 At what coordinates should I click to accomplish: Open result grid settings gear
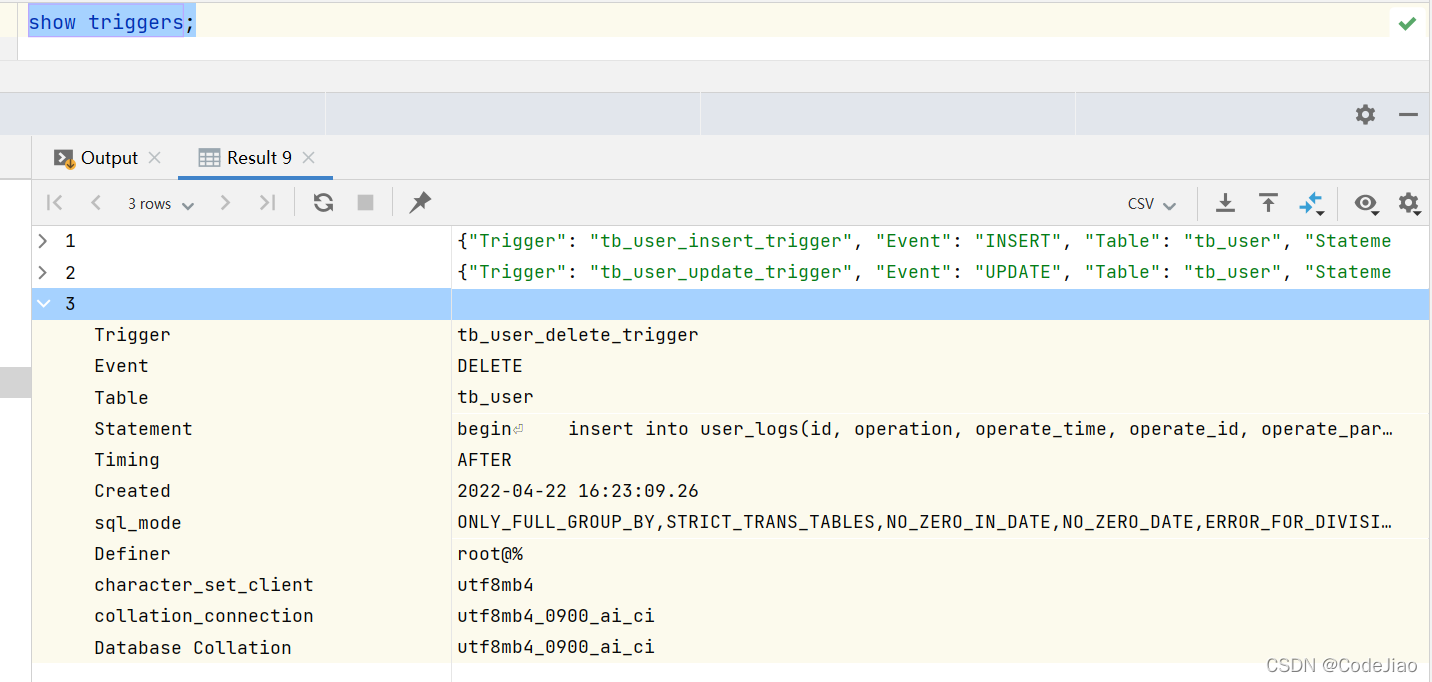pos(1408,203)
